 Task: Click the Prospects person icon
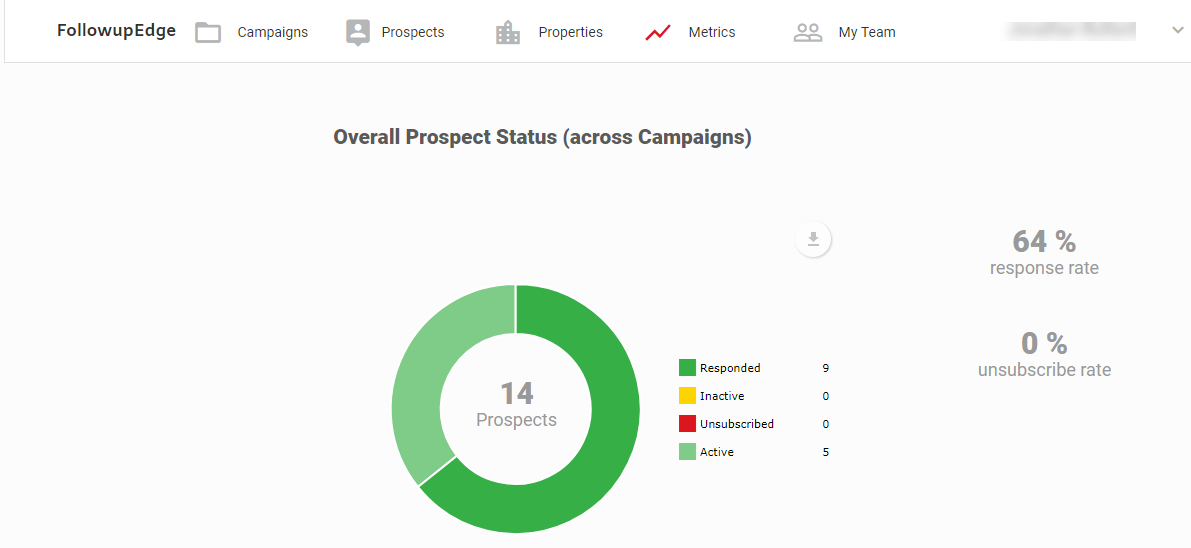[357, 33]
